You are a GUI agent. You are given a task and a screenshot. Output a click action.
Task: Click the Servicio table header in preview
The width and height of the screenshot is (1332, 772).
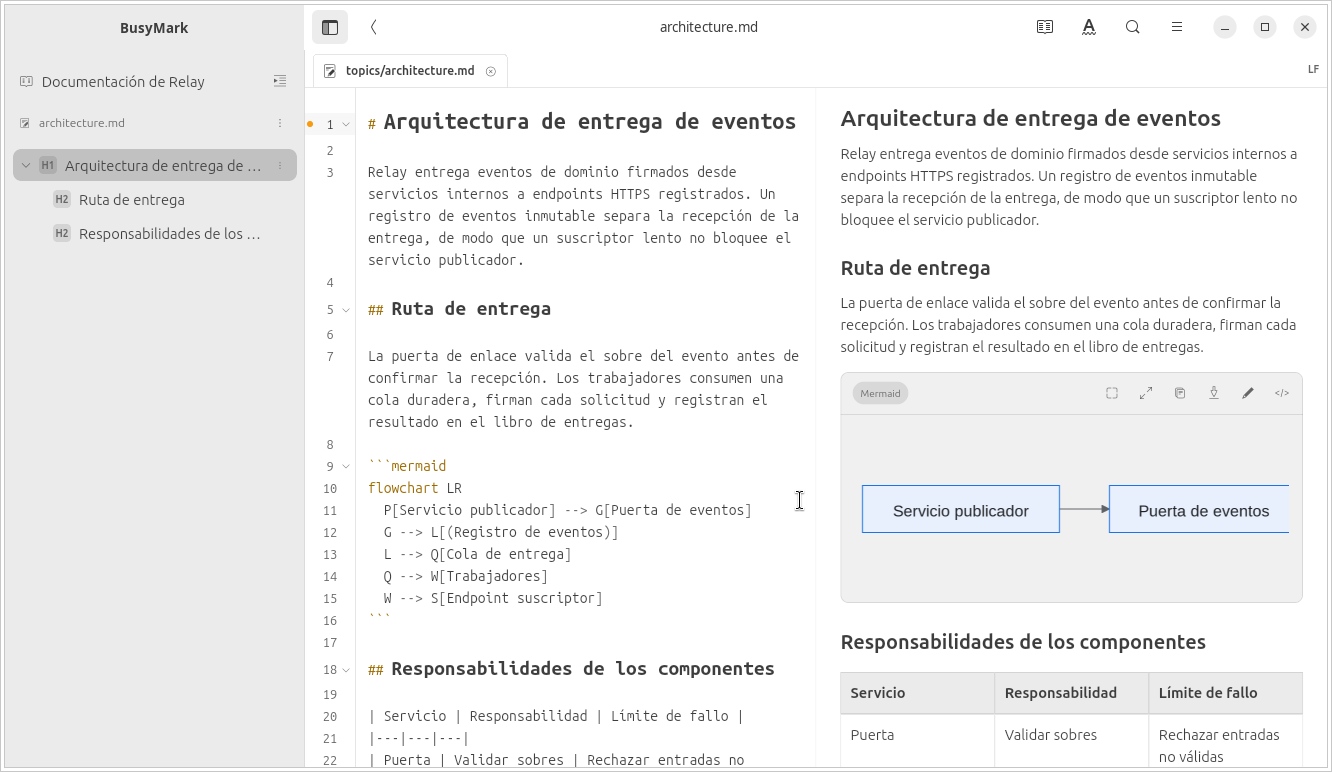pos(918,692)
